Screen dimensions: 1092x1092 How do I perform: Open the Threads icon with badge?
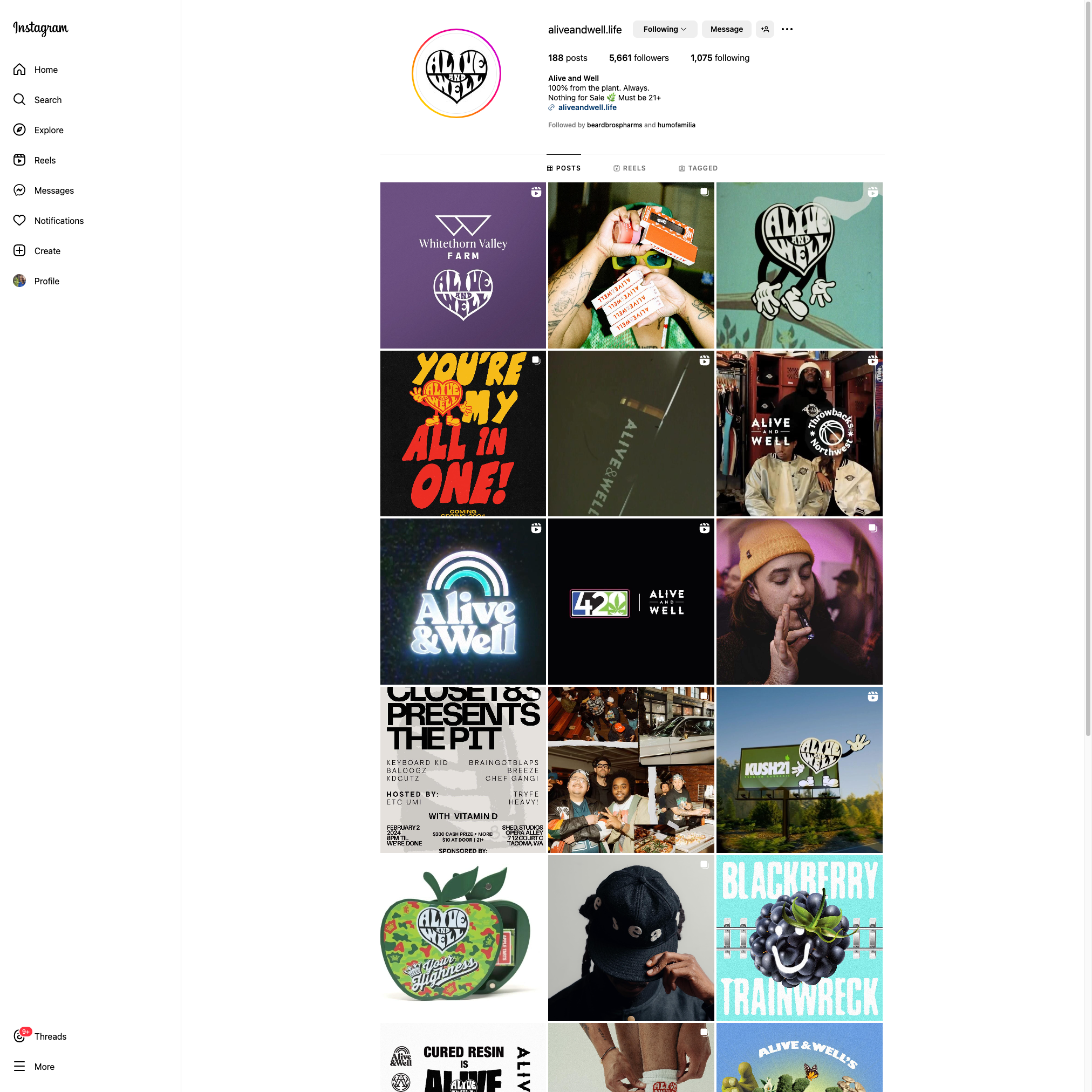pos(21,1035)
